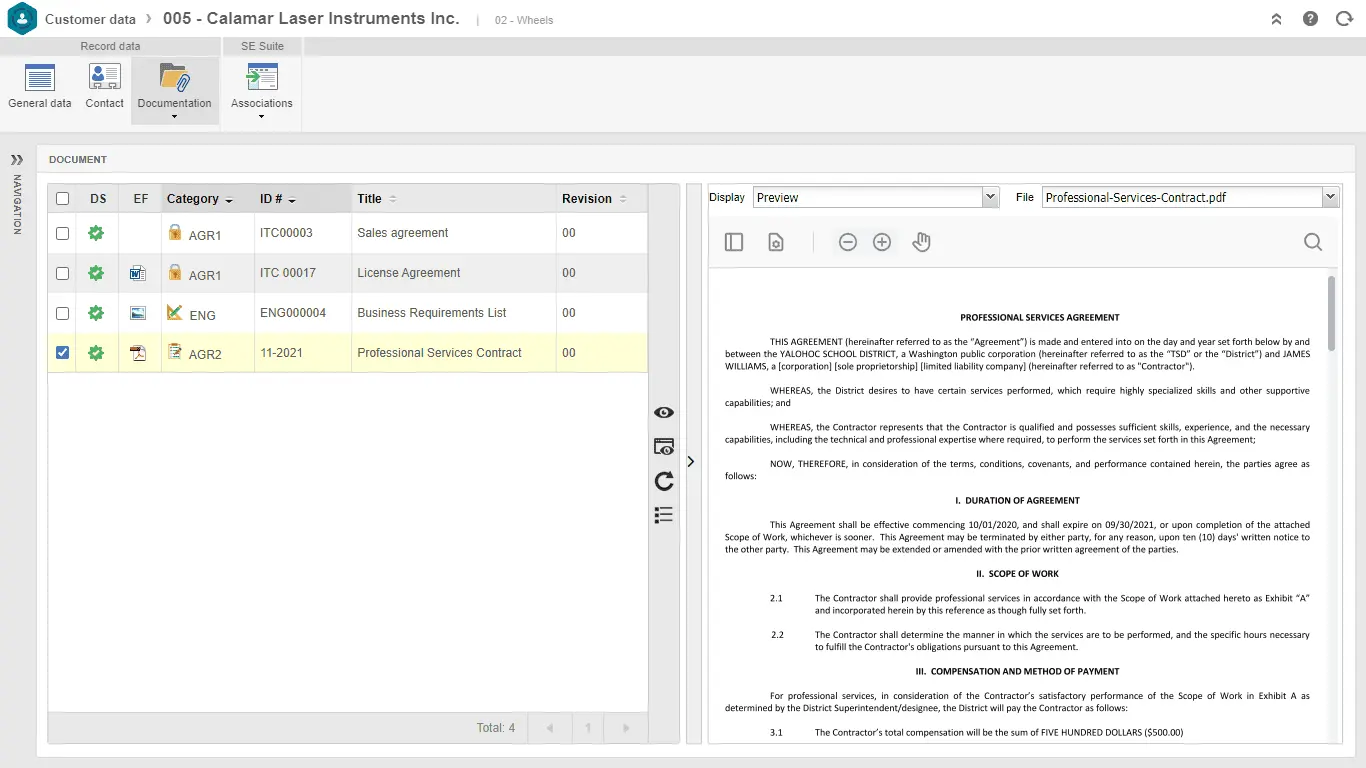Zoom in the PDF preview
The width and height of the screenshot is (1366, 768).
click(882, 242)
